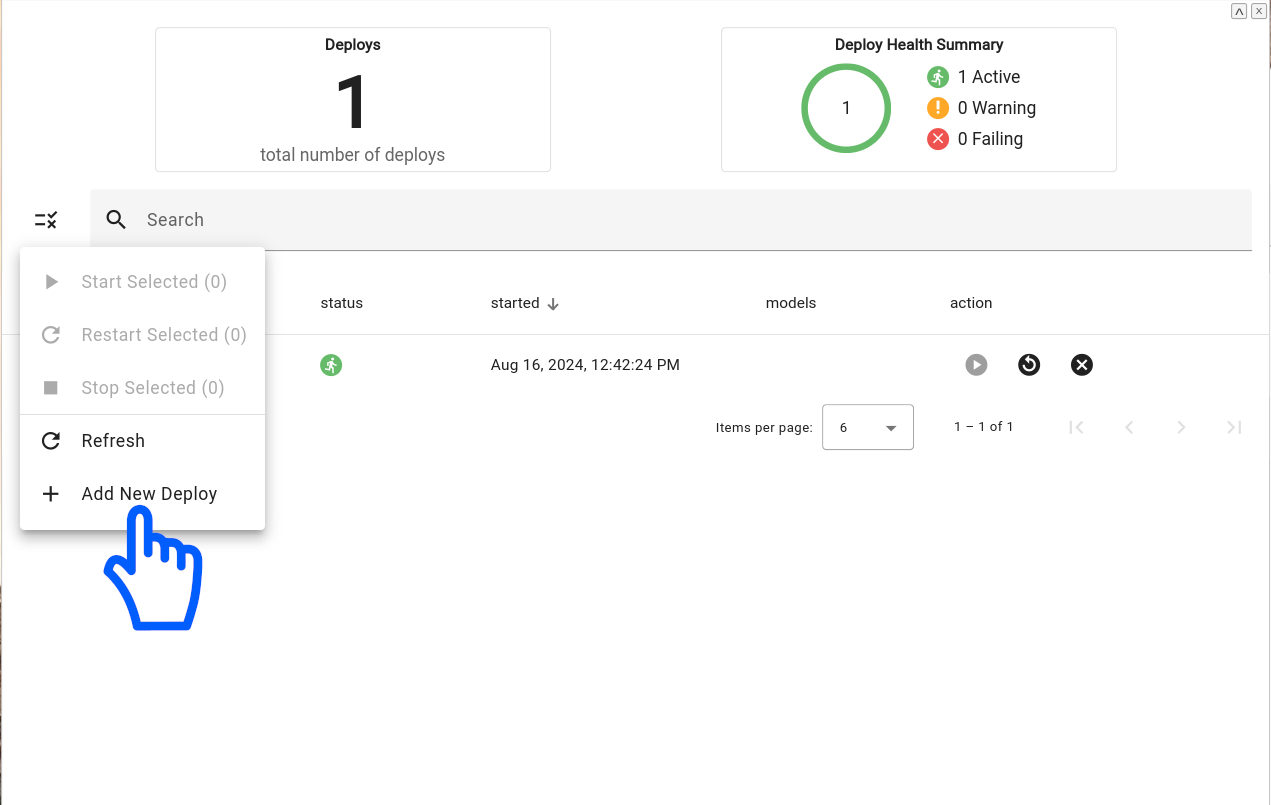The image size is (1271, 805).
Task: Click the green Active status icon in the summary
Action: pyautogui.click(x=937, y=77)
